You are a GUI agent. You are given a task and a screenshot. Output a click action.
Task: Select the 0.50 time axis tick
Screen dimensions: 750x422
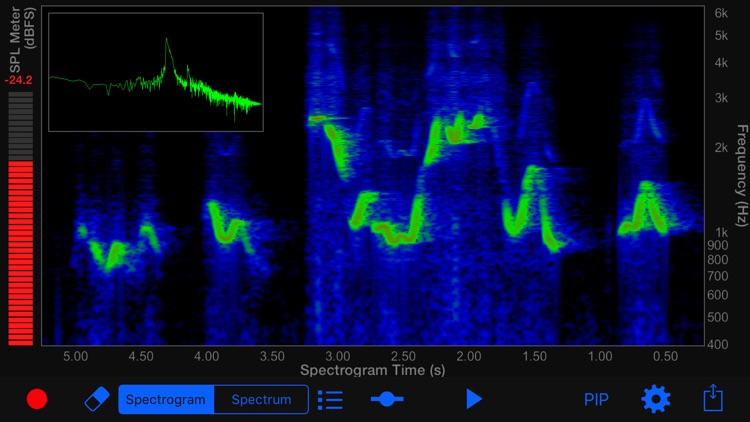point(665,356)
